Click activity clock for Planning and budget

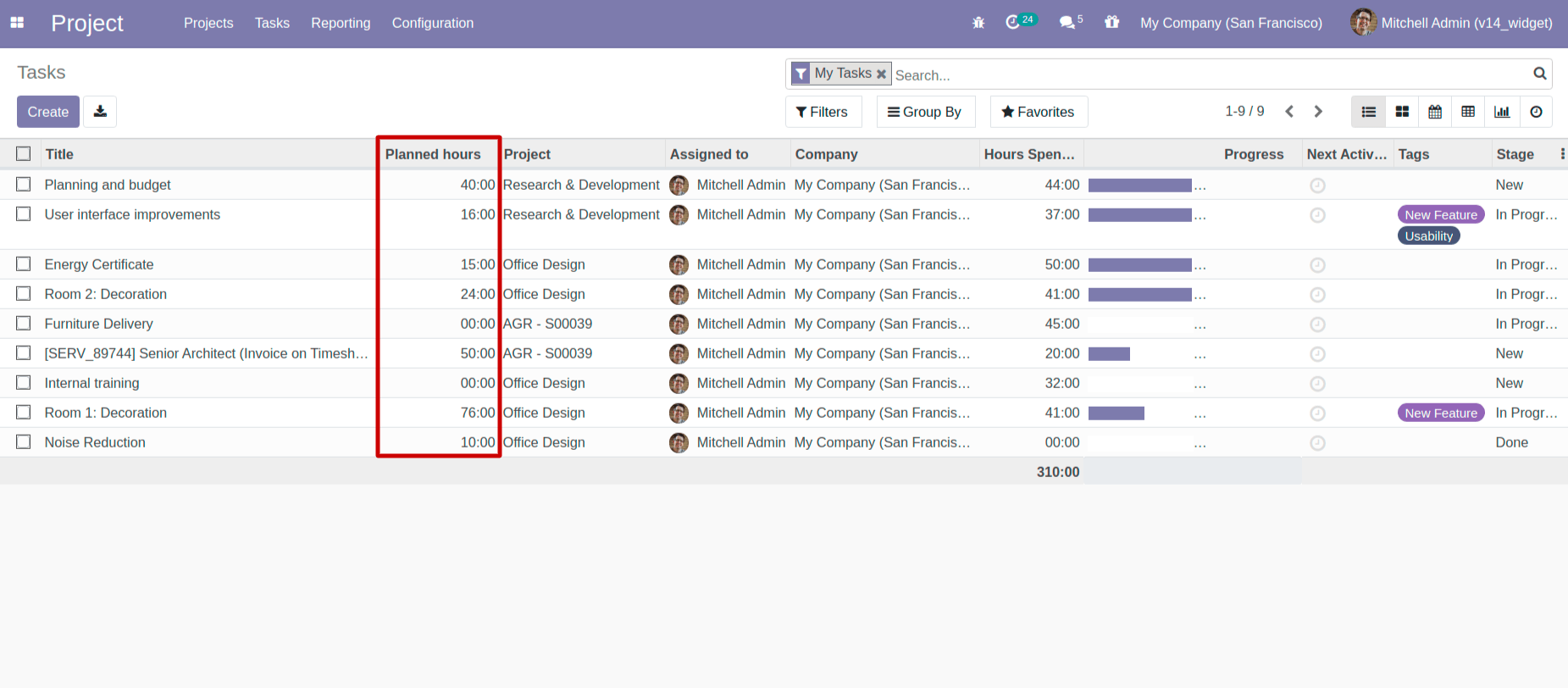pyautogui.click(x=1317, y=186)
